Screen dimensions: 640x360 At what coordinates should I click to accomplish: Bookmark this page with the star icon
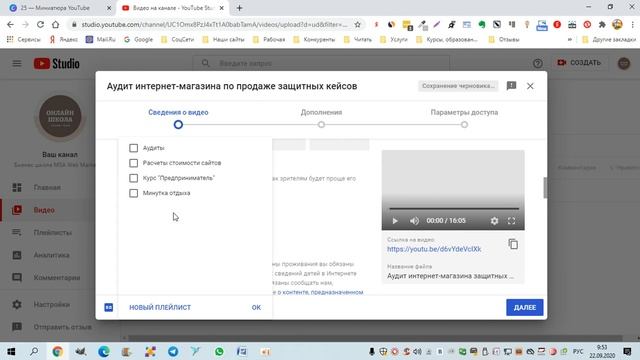358,24
